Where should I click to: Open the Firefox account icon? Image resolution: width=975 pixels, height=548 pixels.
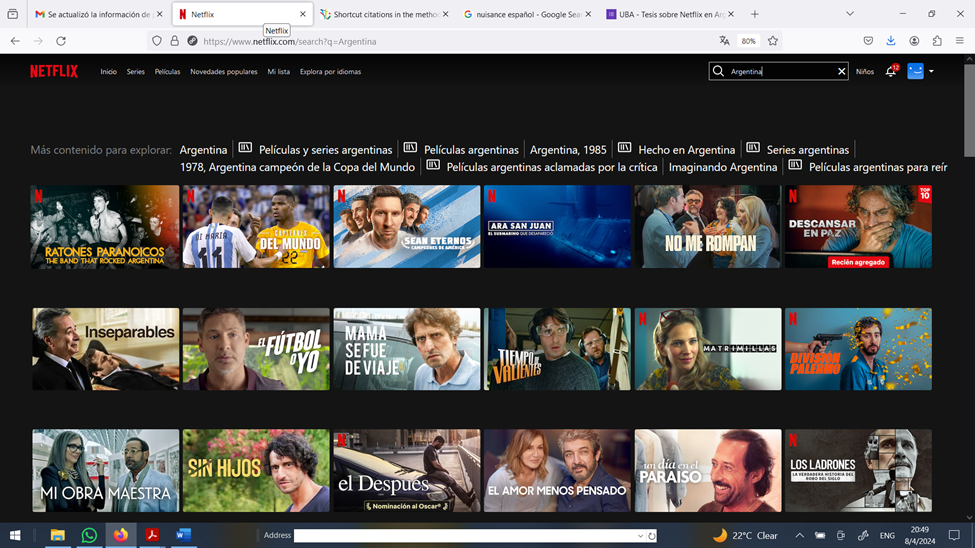[x=914, y=41]
